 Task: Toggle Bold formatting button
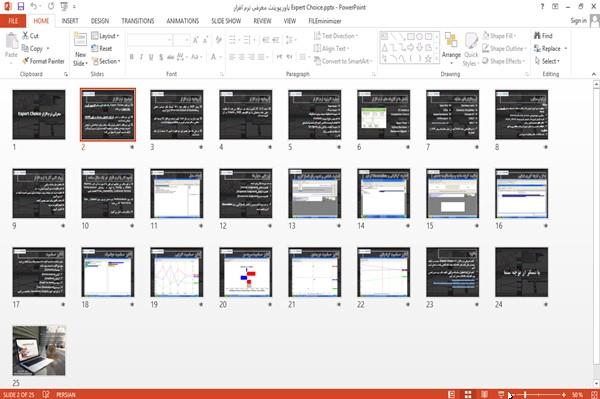[132, 57]
